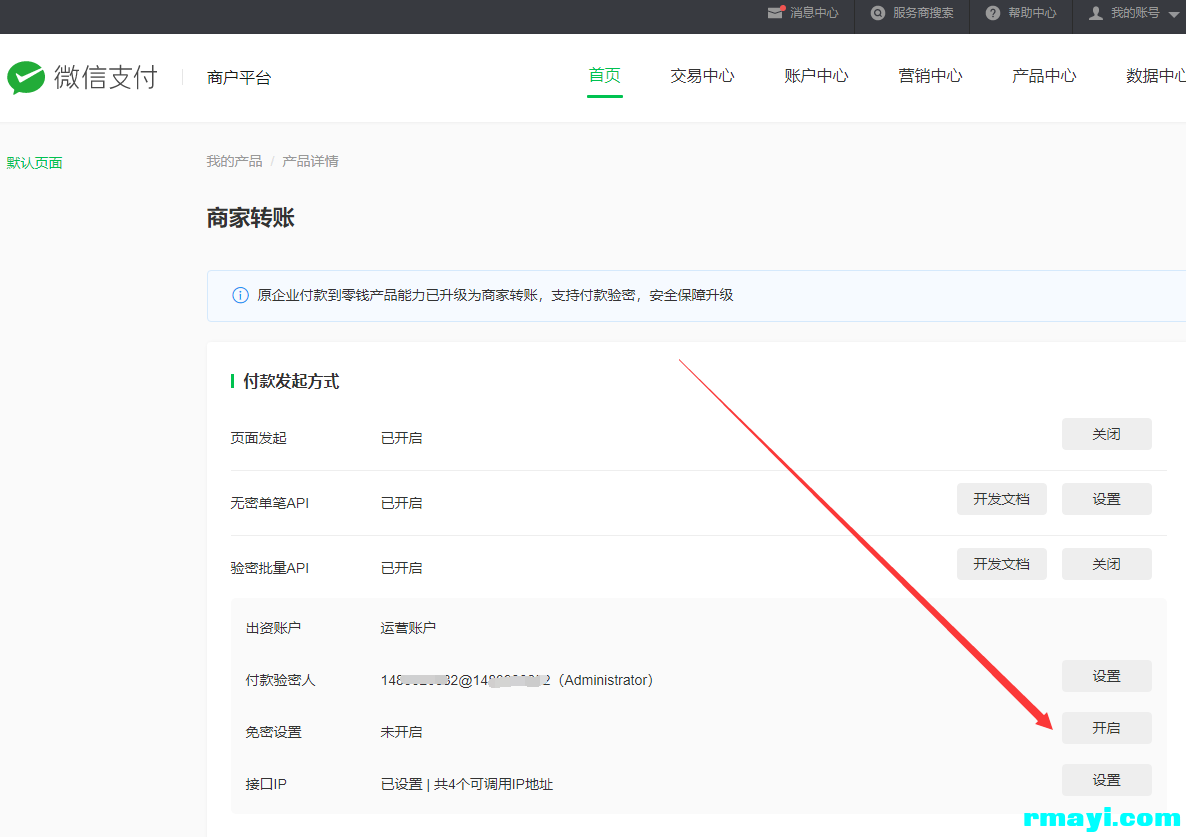Switch to the 产品中心 tab
Screen dimensions: 1186x837
pyautogui.click(x=1044, y=76)
